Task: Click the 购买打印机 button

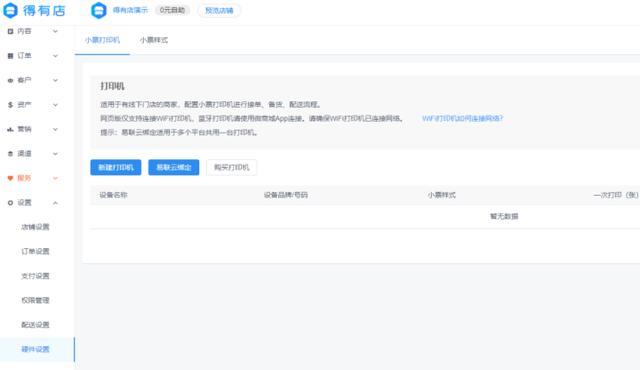Action: pyautogui.click(x=231, y=167)
